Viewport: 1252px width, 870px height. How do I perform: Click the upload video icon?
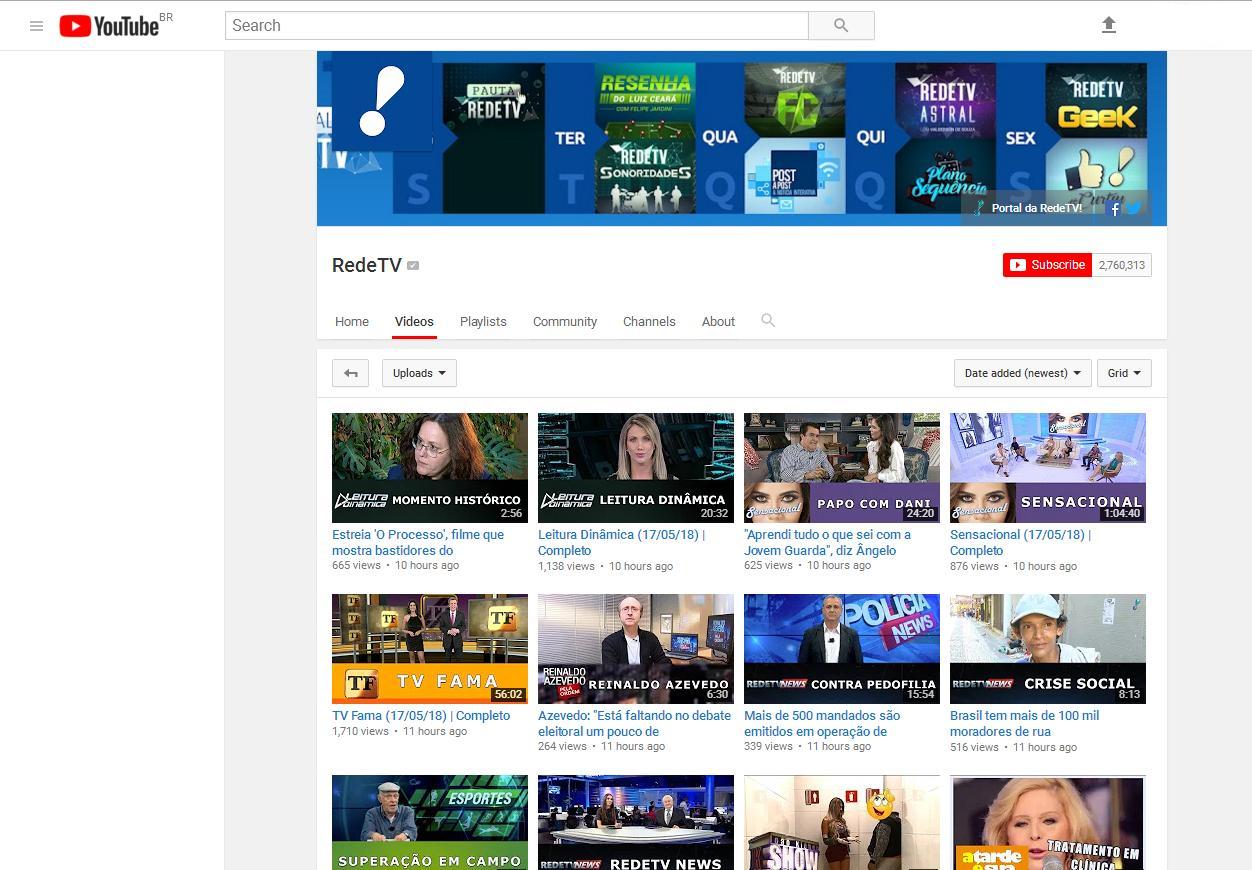click(x=1108, y=26)
